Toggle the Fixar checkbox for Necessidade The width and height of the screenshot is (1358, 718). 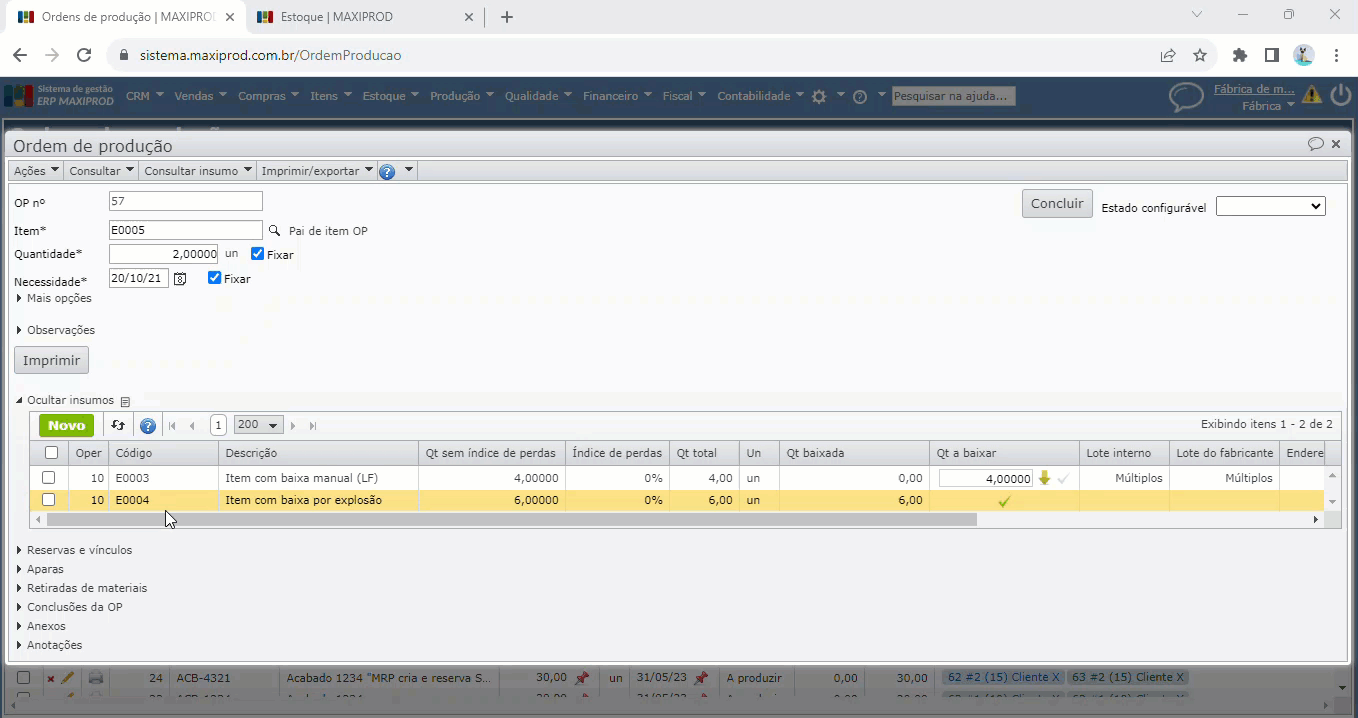(x=214, y=278)
